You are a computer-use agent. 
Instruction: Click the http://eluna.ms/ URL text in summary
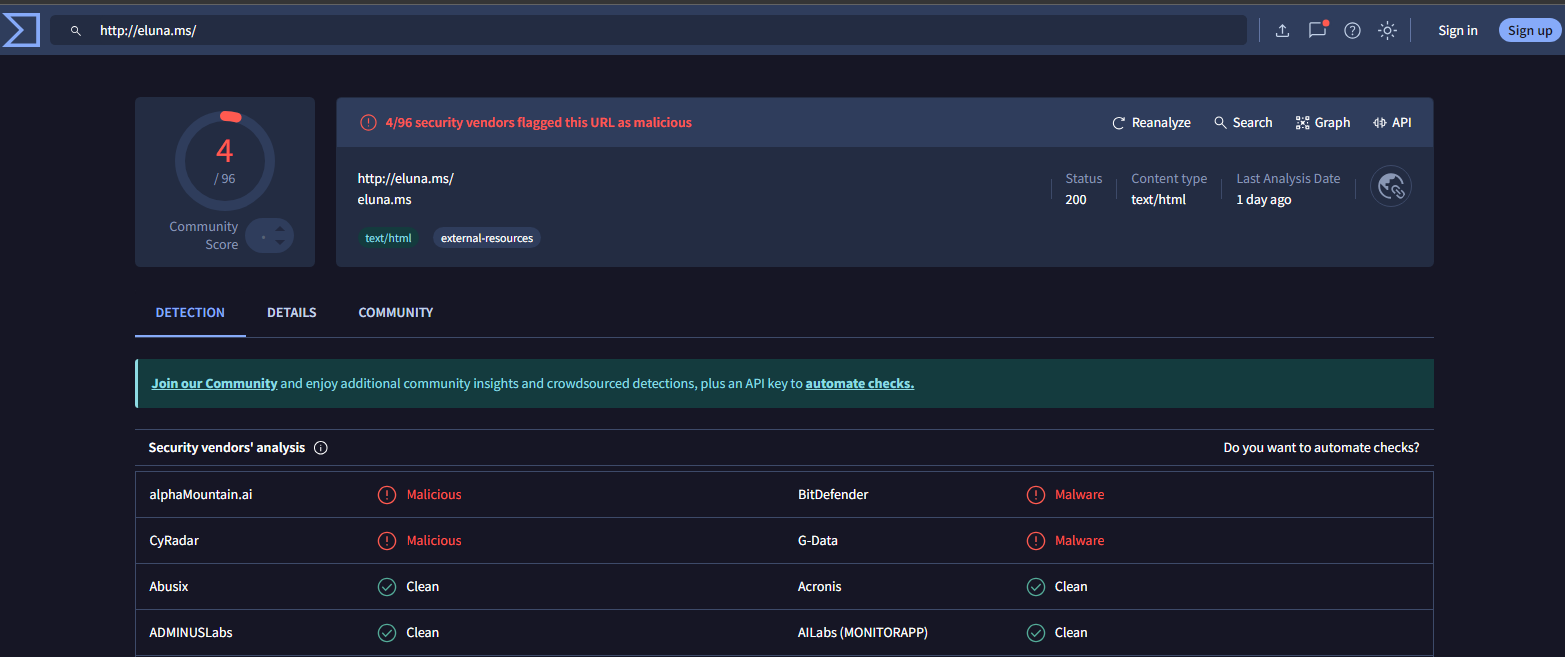(406, 179)
